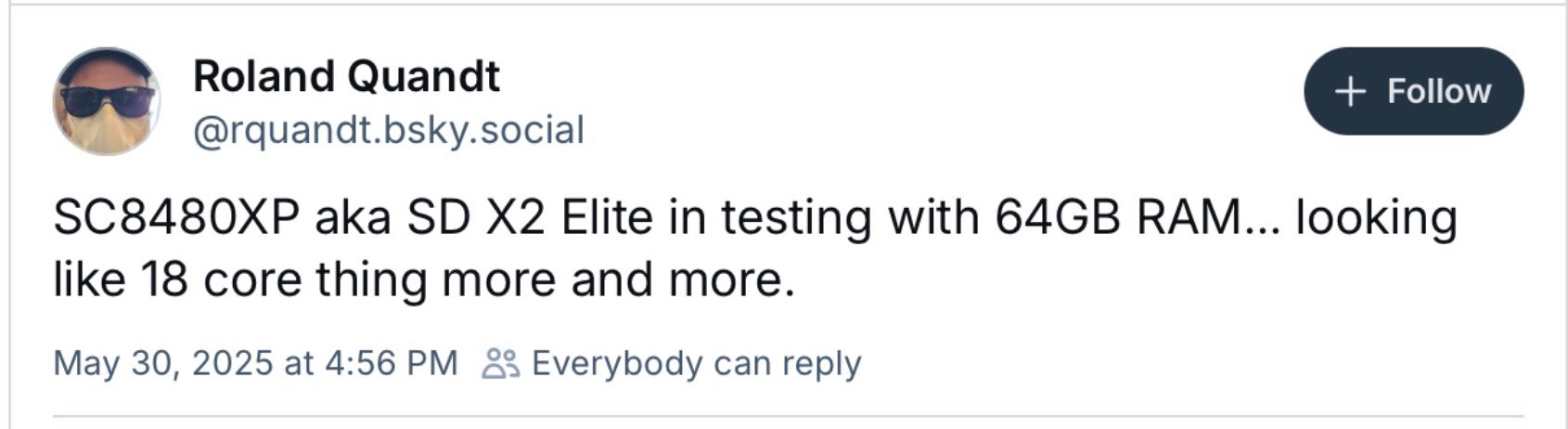The image size is (1568, 429).
Task: Click the word "looking" in the post
Action: pyautogui.click(x=1376, y=218)
